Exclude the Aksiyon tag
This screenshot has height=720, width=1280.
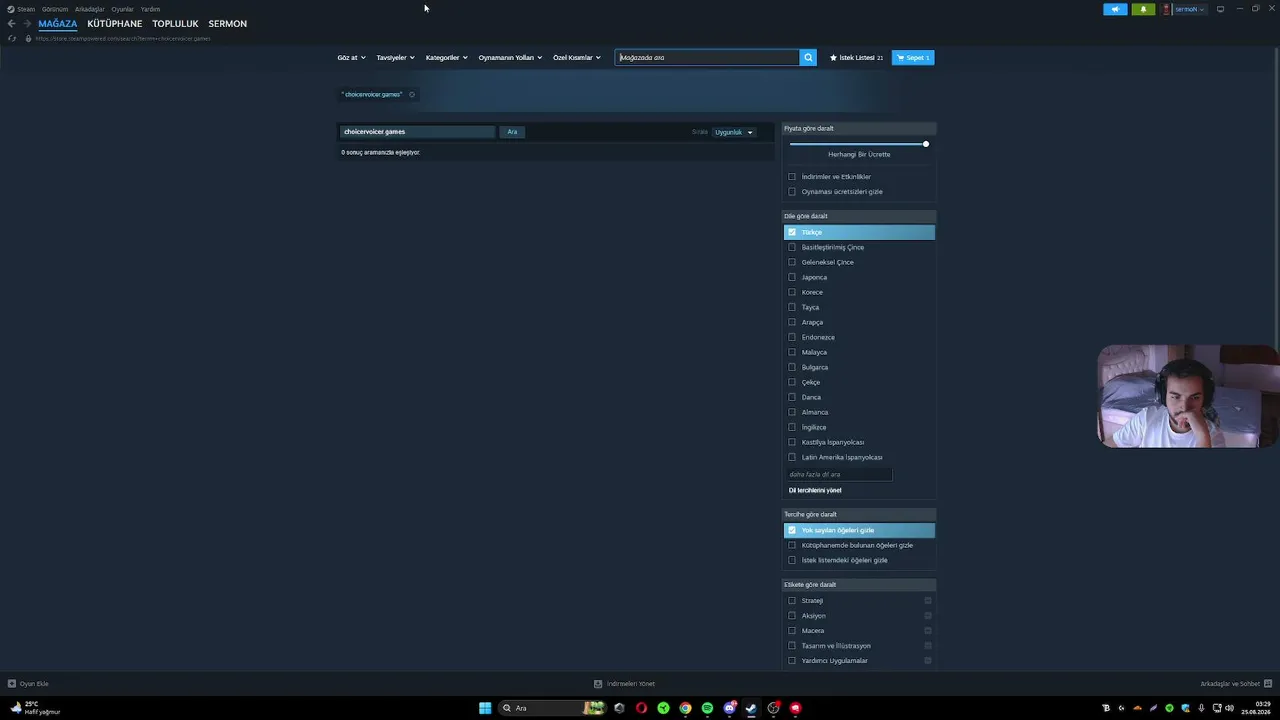pyautogui.click(x=928, y=616)
